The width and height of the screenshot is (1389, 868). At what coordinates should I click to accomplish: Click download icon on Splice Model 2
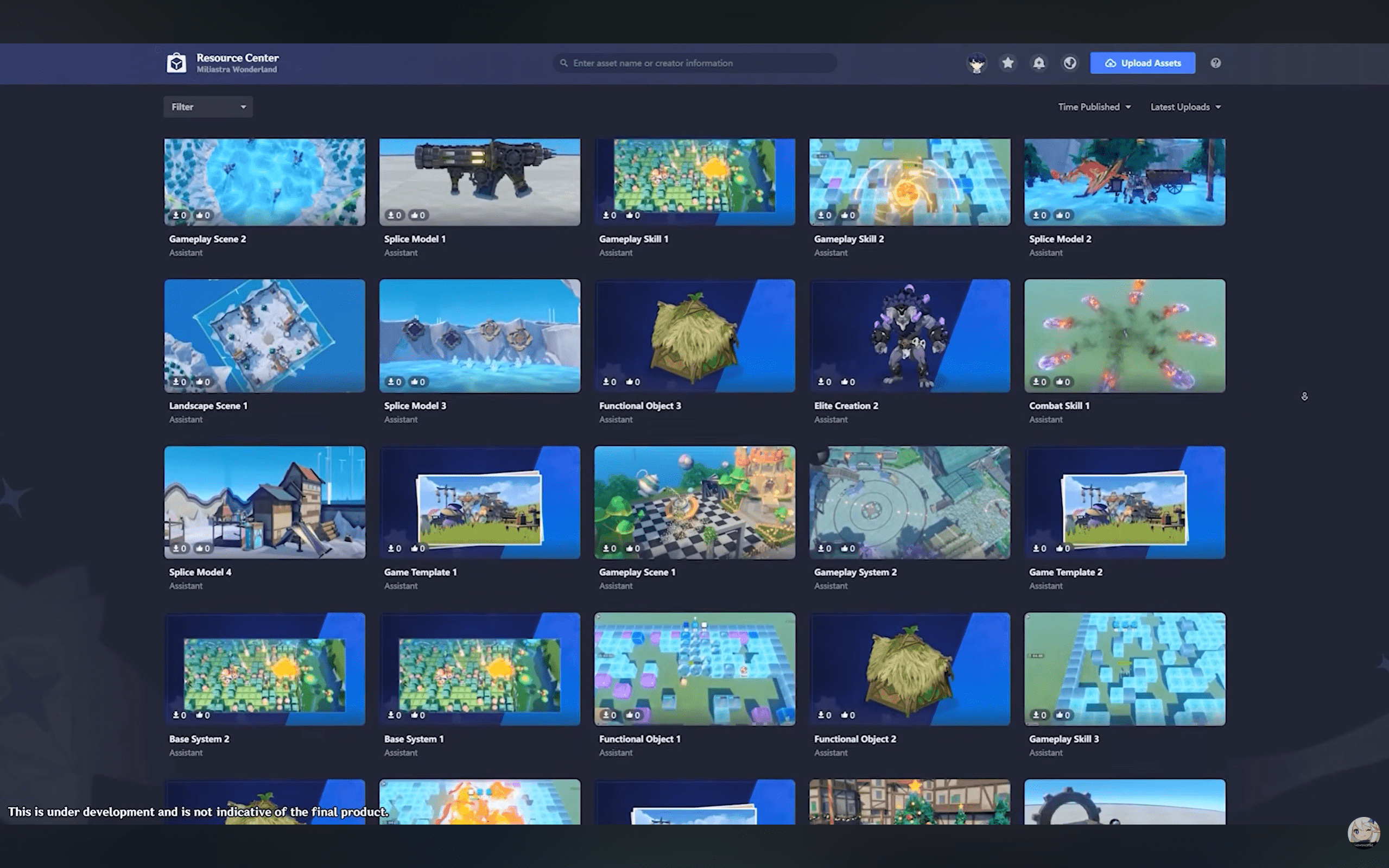[1036, 216]
